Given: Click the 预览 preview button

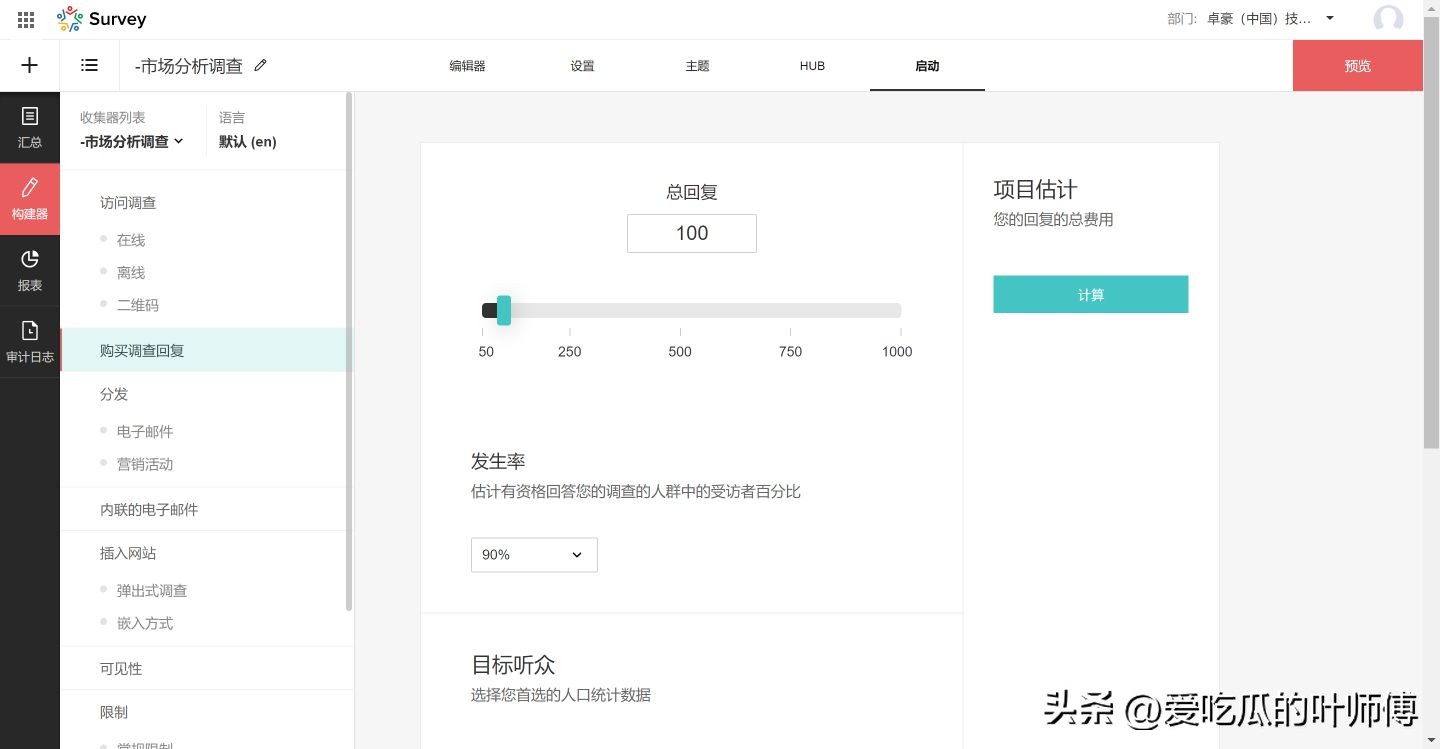Looking at the screenshot, I should pos(1357,65).
